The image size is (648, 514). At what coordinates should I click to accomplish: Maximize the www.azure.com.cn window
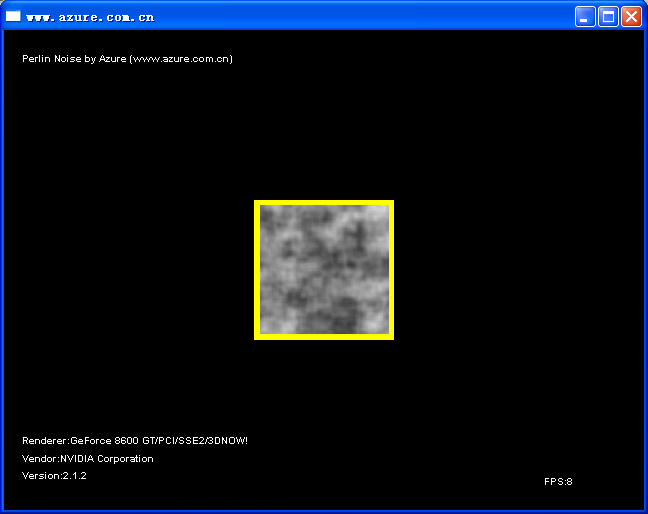tap(608, 17)
